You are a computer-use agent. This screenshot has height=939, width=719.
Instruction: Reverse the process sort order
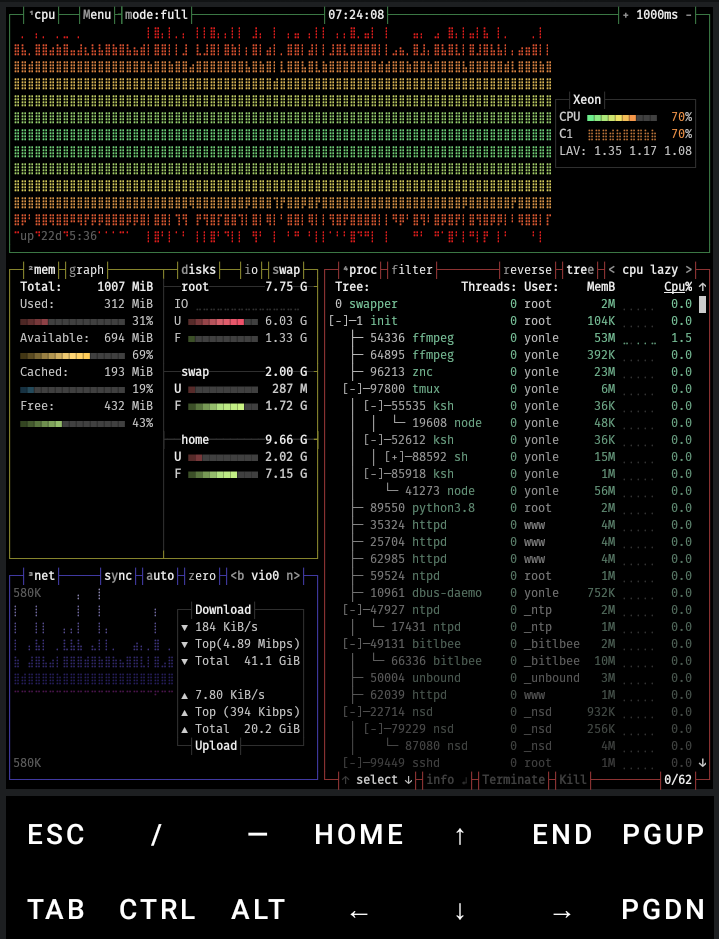pos(527,270)
